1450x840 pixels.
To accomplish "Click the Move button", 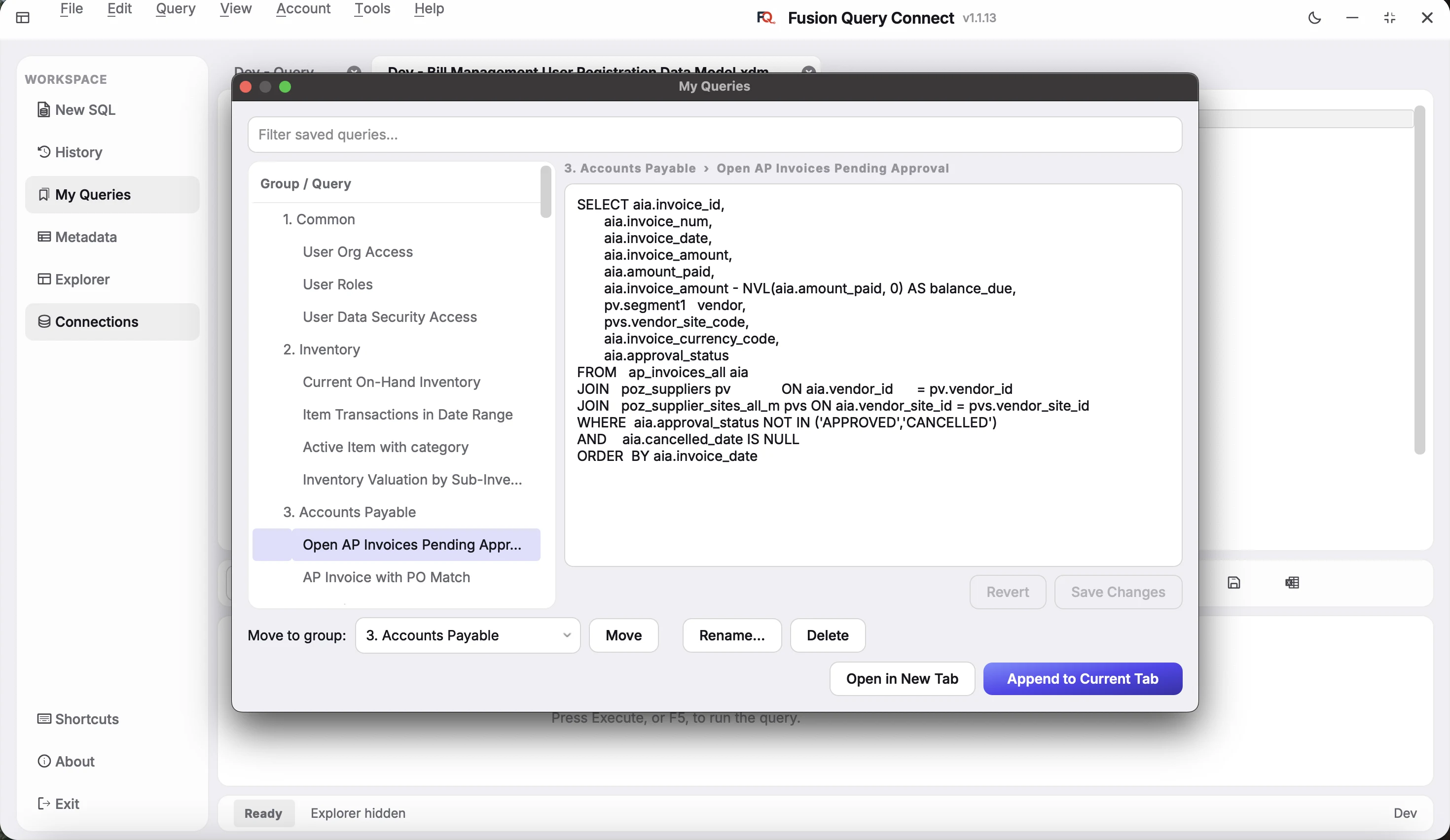I will pos(623,635).
